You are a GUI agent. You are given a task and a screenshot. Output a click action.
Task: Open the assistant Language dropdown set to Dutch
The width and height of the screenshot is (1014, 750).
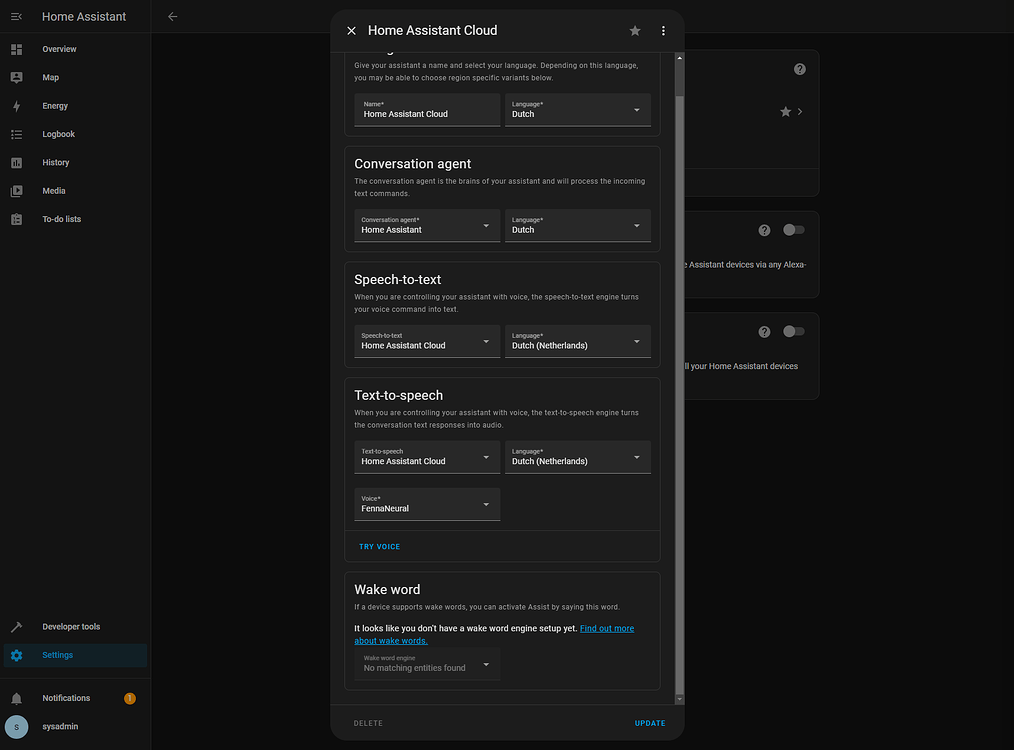tap(577, 110)
